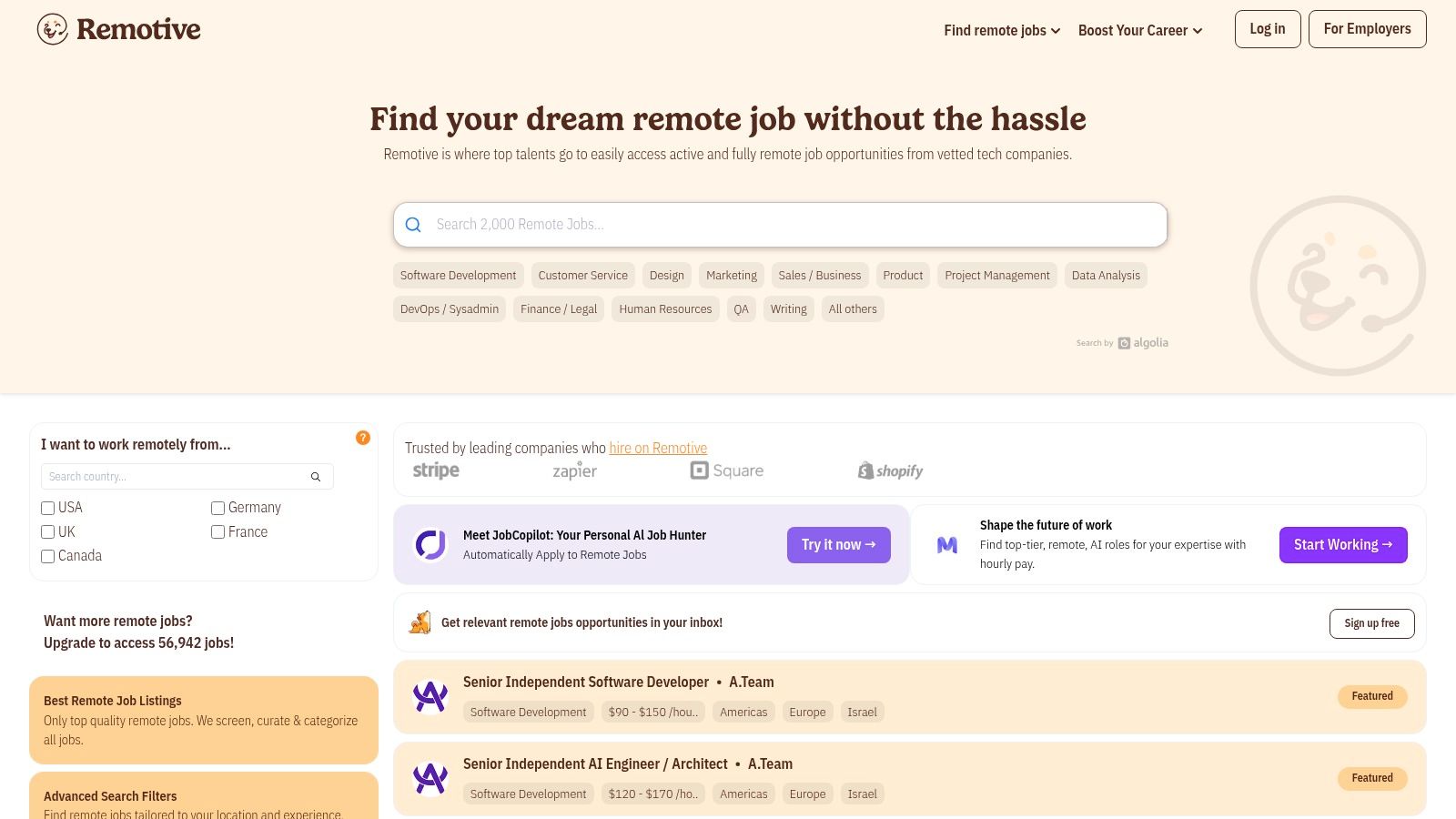The image size is (1456, 819).
Task: Focus the Search 2,000 Remote Jobs field
Action: coord(792,225)
